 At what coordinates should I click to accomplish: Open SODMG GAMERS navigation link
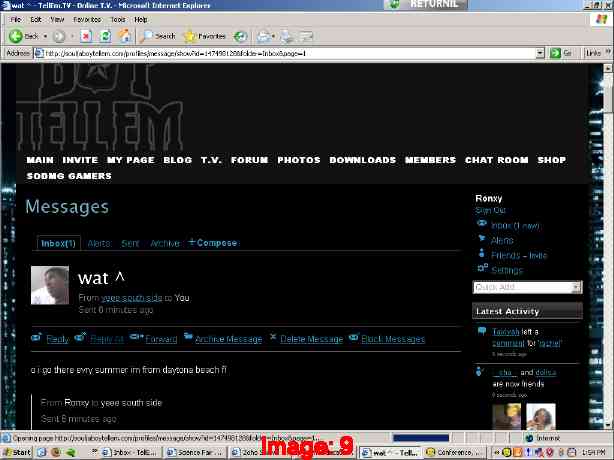[x=69, y=176]
